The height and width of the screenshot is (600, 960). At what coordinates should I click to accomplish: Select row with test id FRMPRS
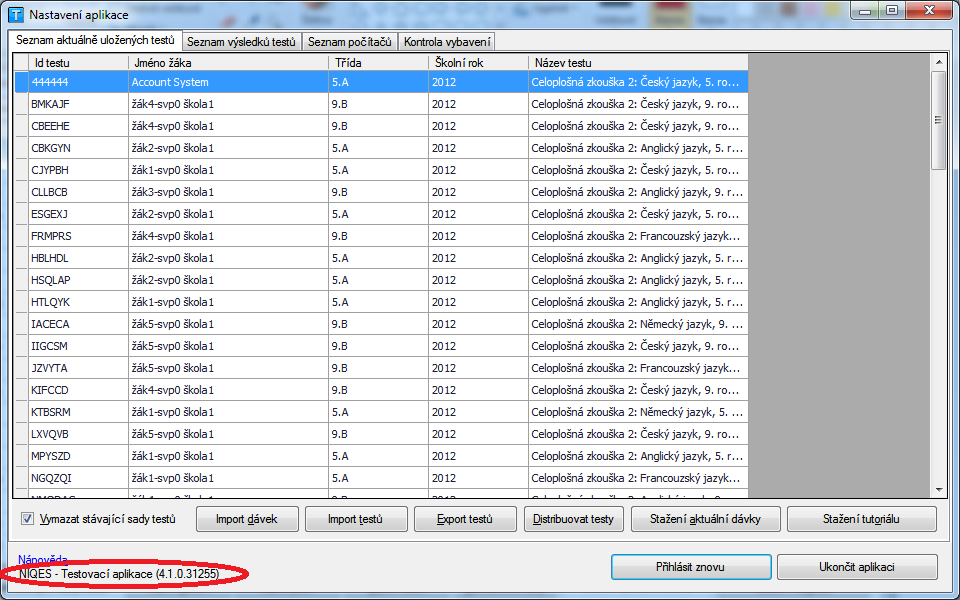click(x=381, y=236)
